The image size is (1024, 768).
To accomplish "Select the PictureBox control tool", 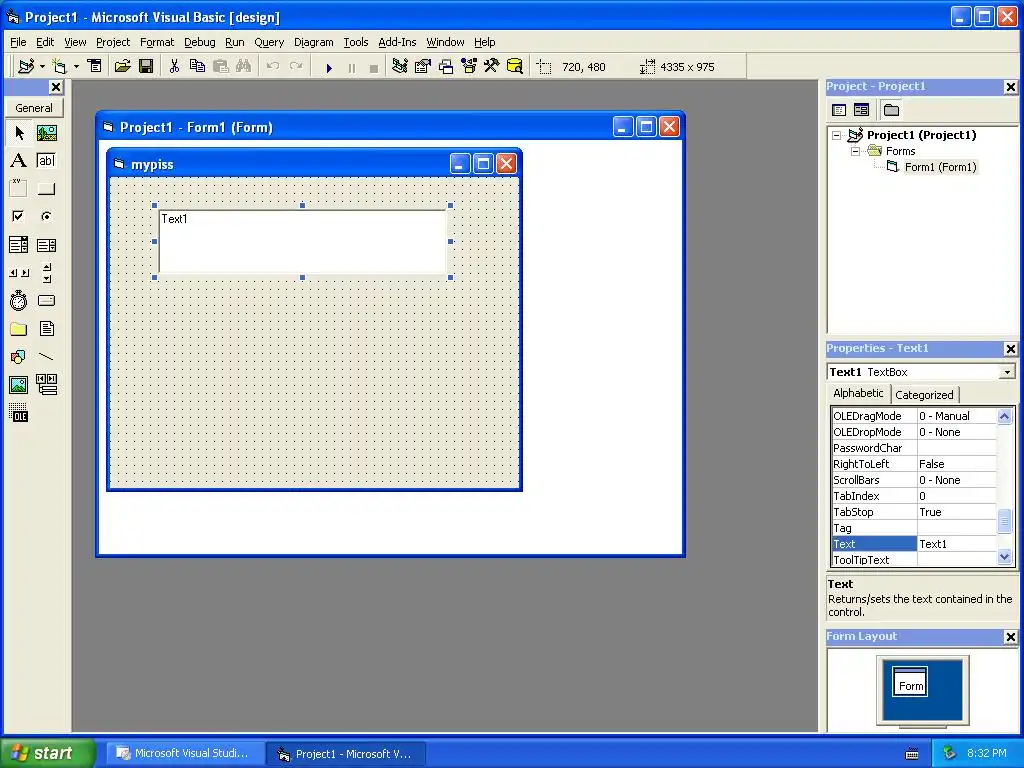I will 46,133.
